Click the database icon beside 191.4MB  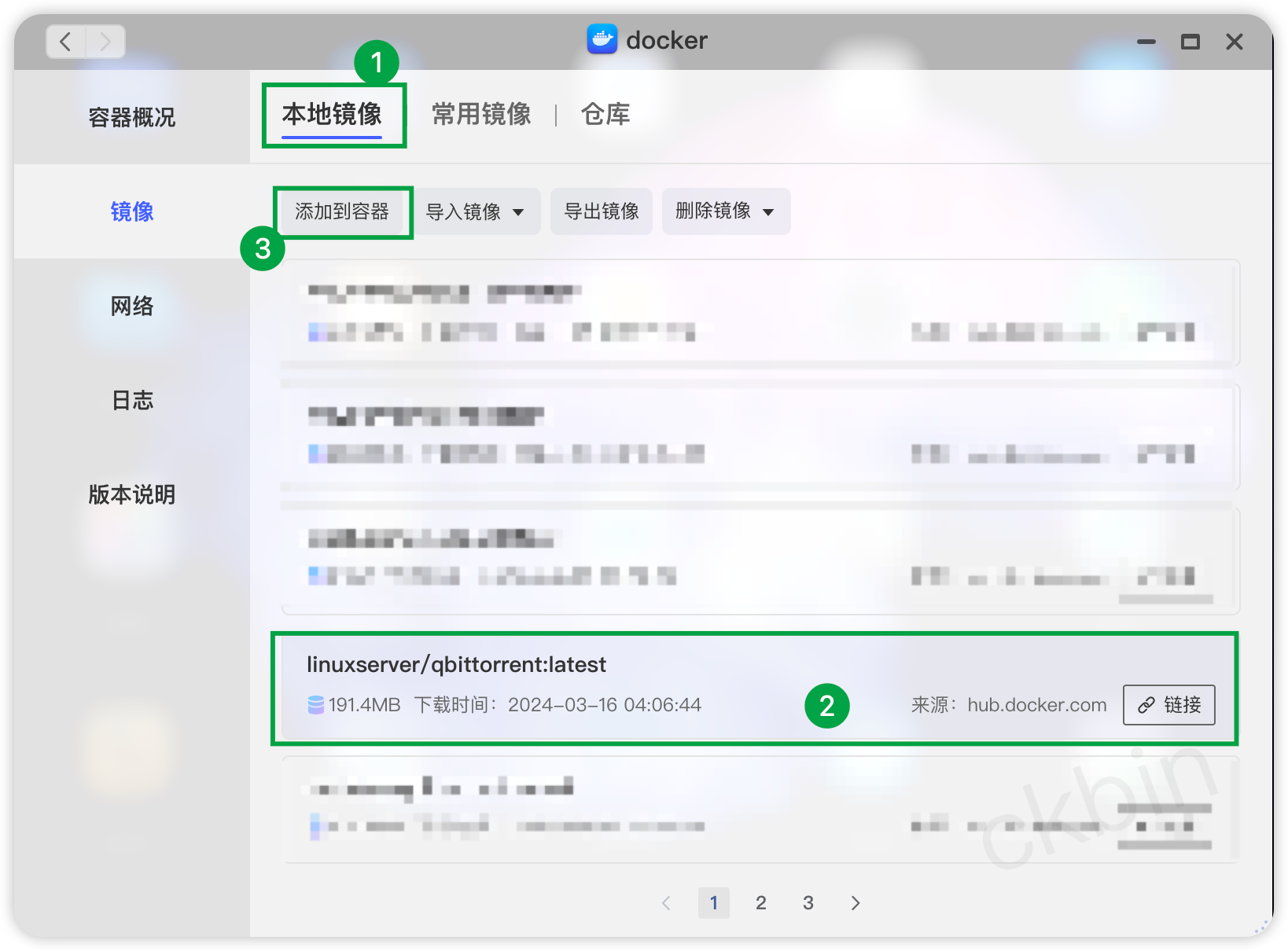point(316,705)
